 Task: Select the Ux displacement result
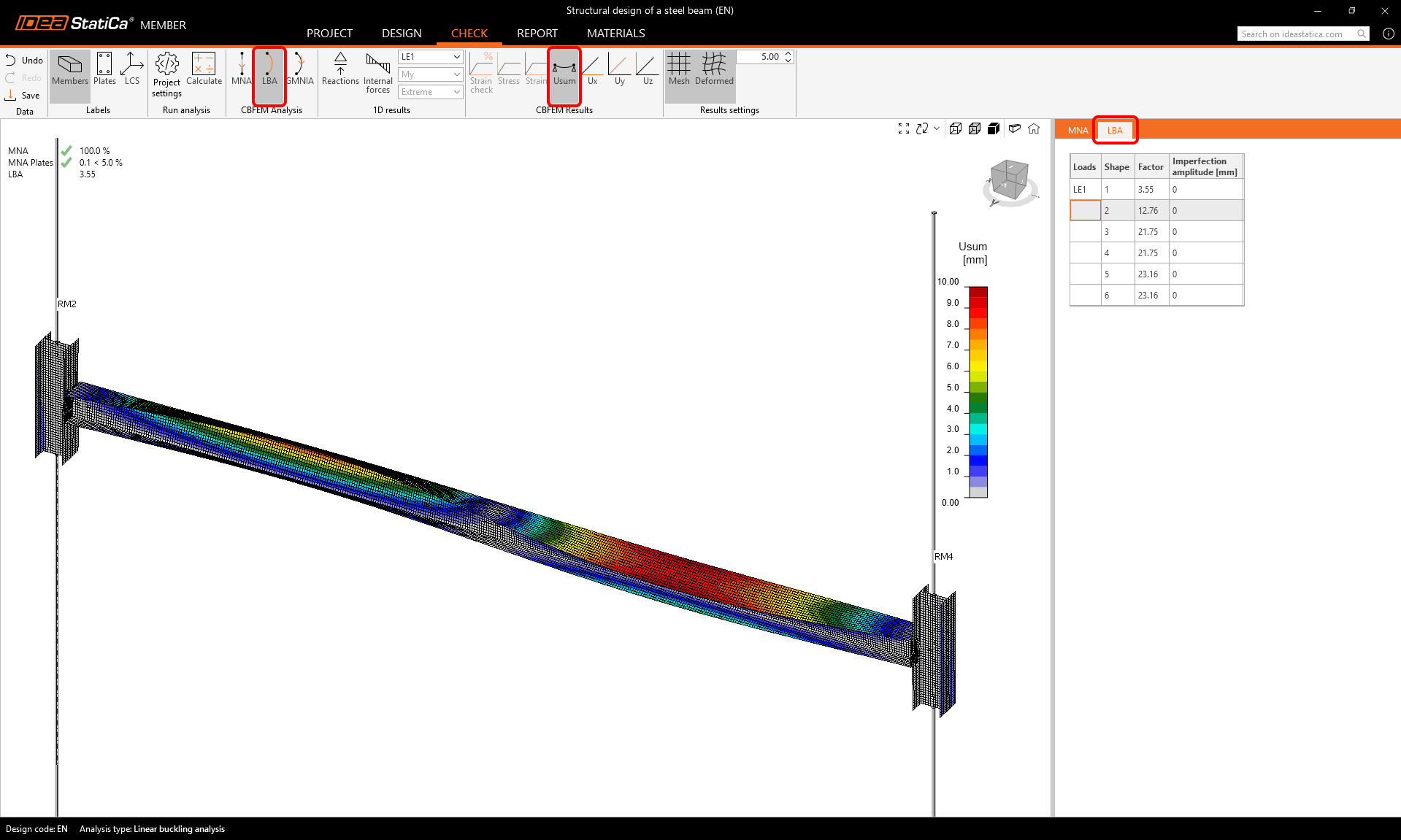pos(592,69)
